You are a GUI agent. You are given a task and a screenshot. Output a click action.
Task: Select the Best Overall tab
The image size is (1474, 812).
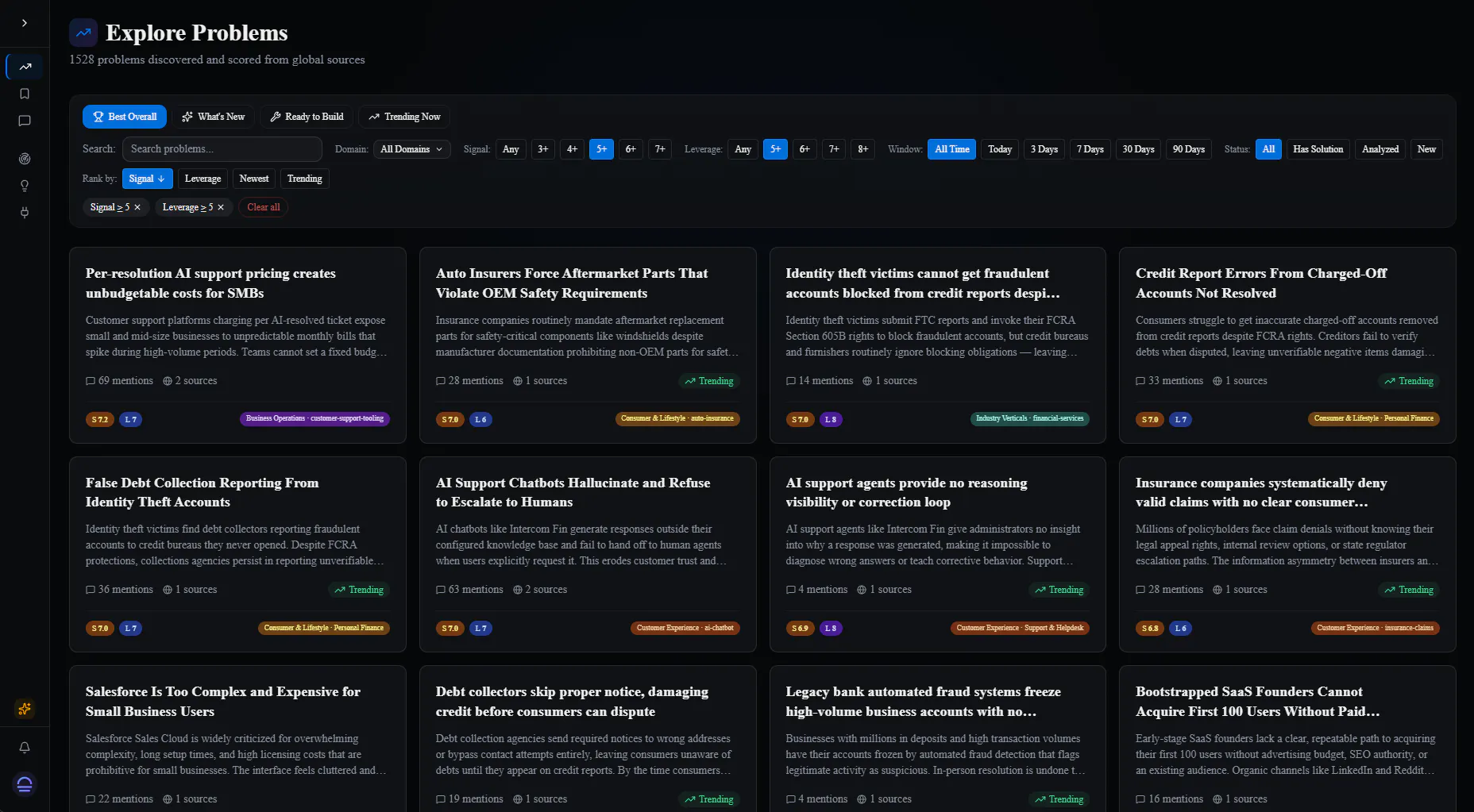coord(125,117)
